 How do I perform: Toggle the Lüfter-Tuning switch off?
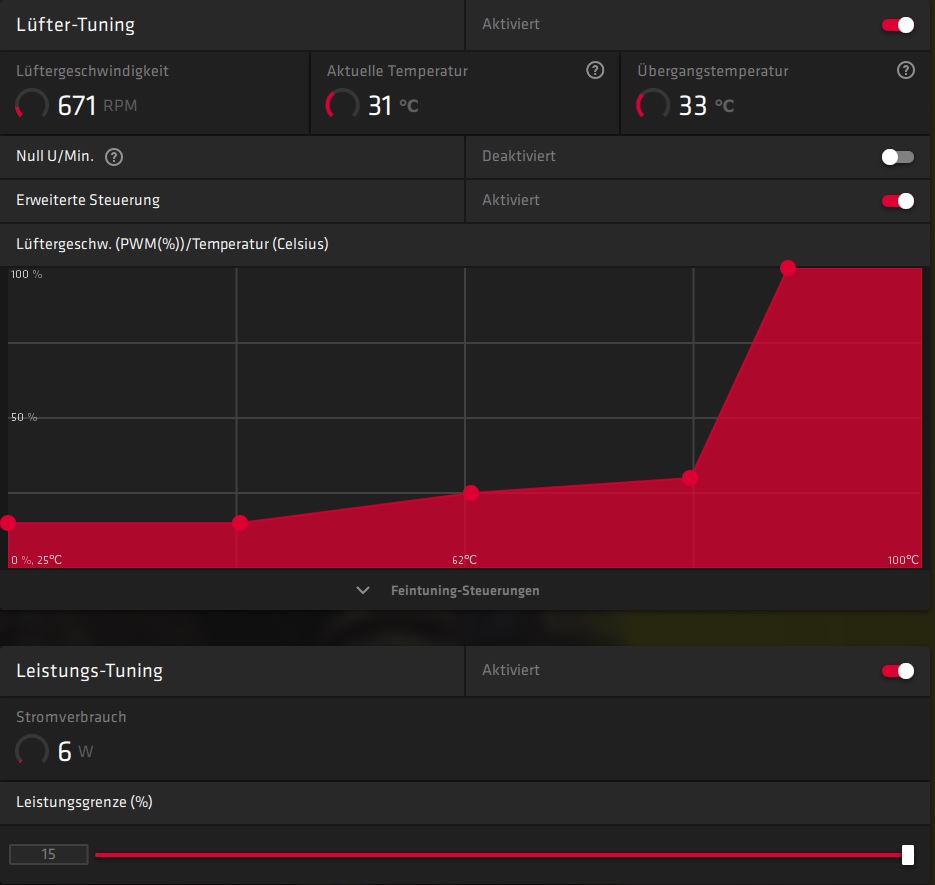click(897, 25)
